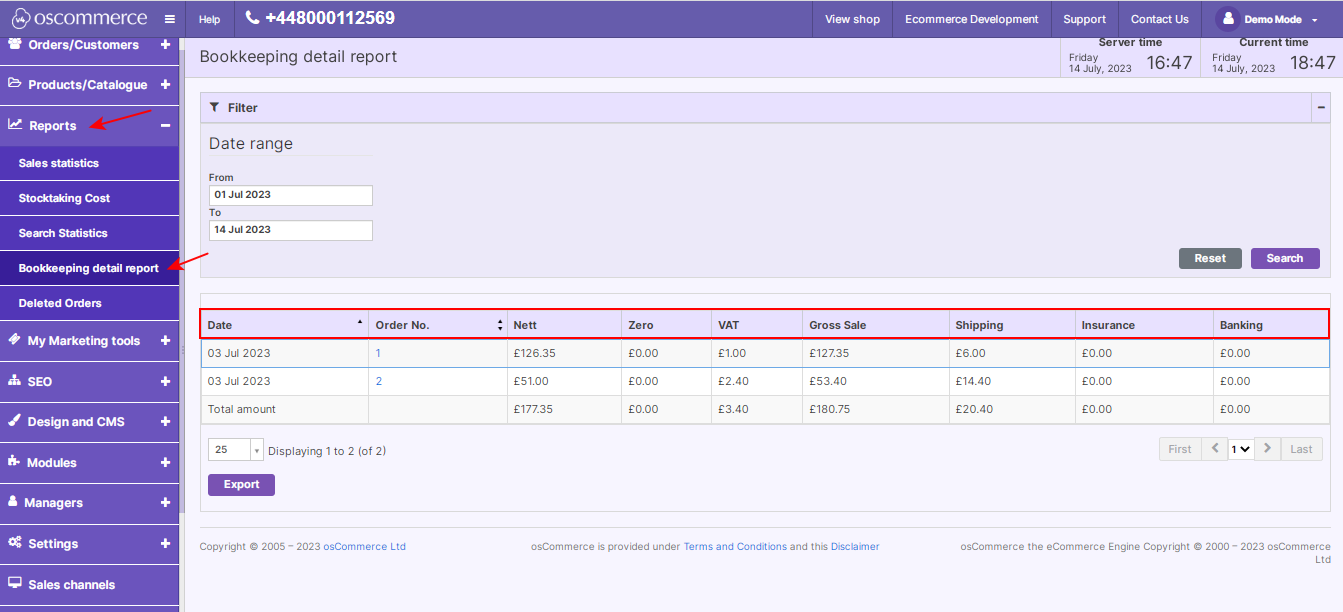Screen dimensions: 1343x612
Task: Expand Design and CMS section
Action: click(x=165, y=422)
